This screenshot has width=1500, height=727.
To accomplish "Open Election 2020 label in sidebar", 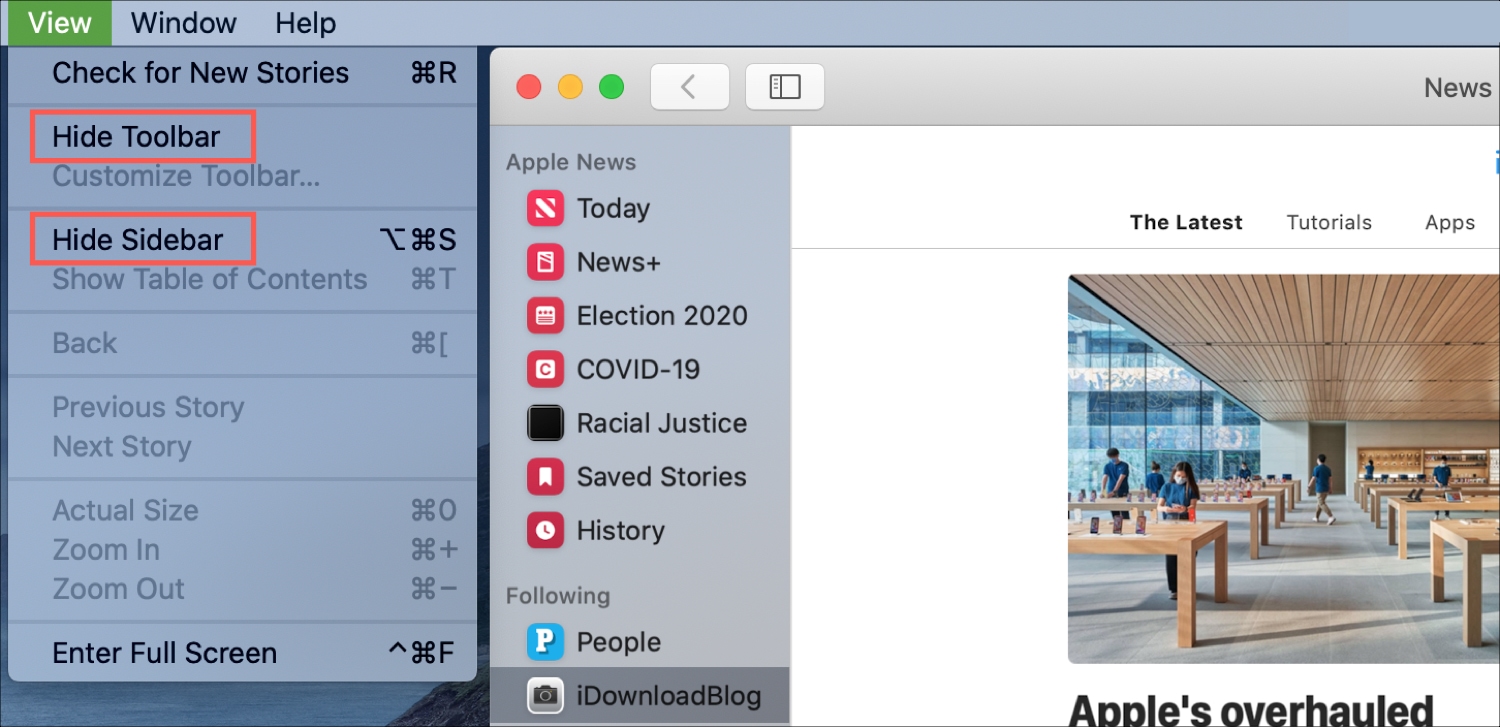I will (x=662, y=316).
